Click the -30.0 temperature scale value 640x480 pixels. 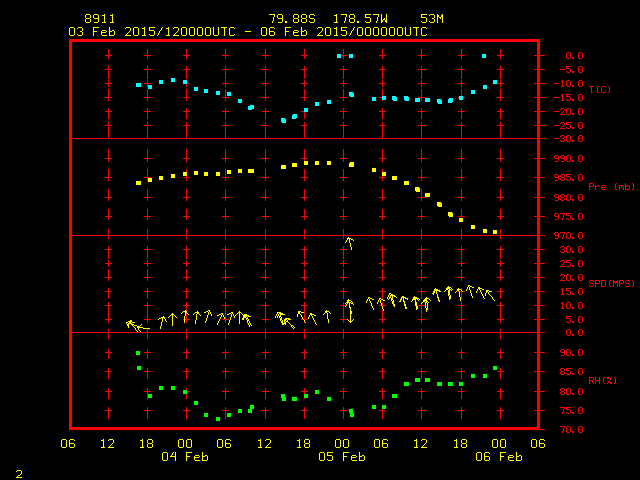pos(557,138)
